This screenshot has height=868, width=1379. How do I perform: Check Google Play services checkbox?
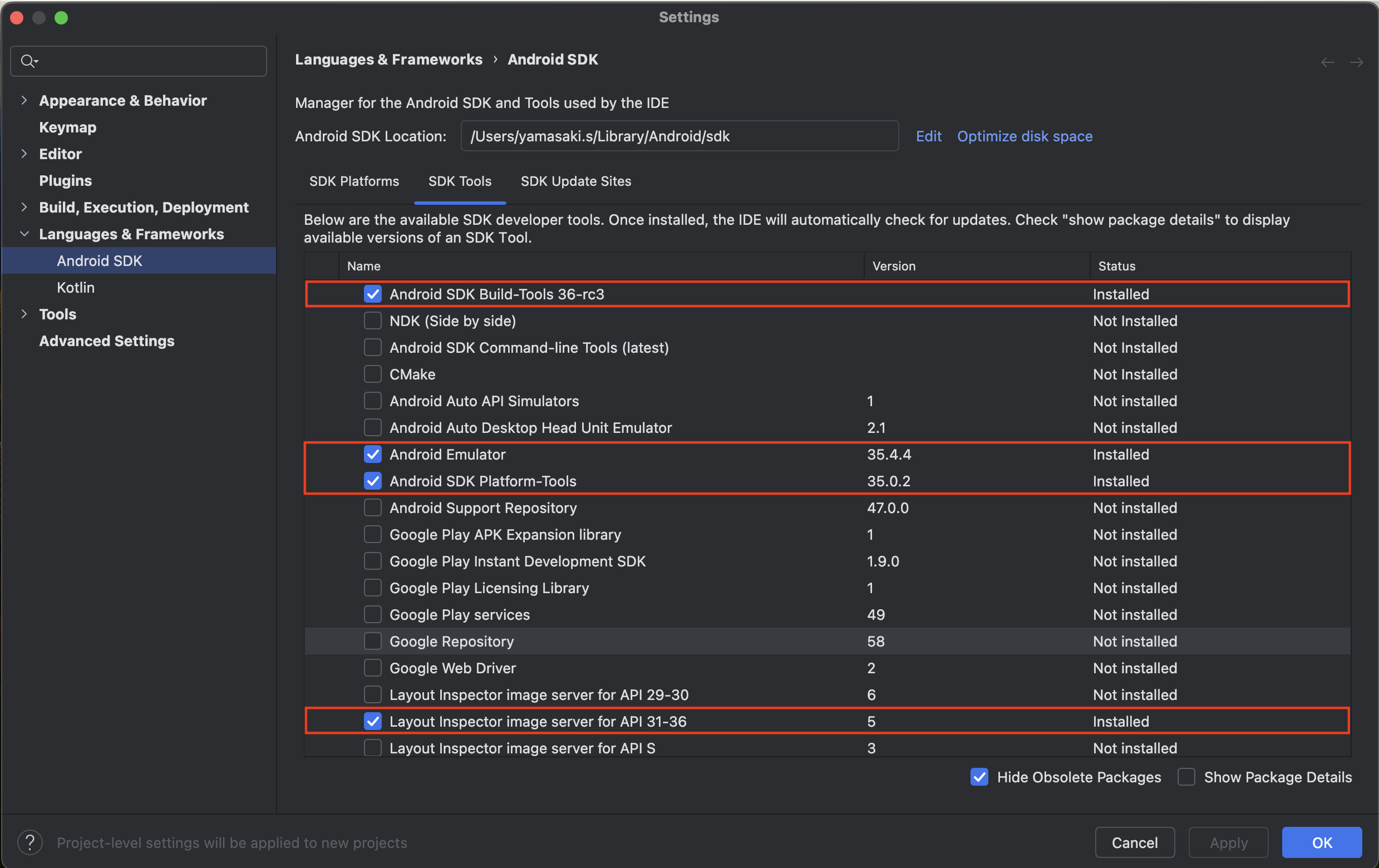(373, 614)
